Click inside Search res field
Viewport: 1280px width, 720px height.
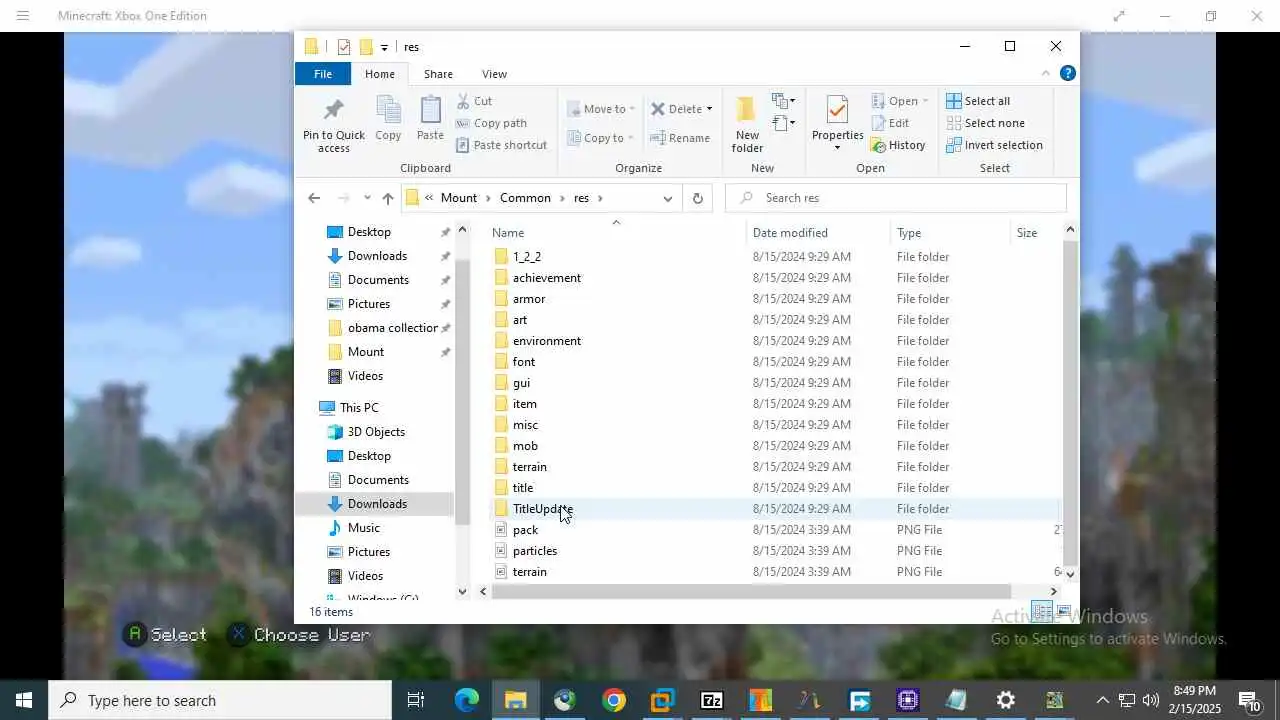[x=896, y=198]
